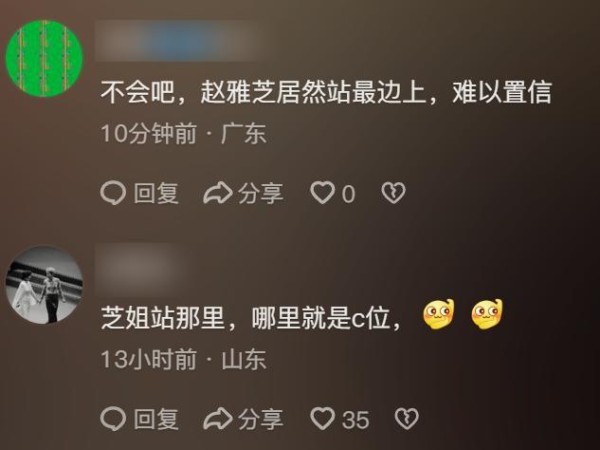Screen dimensions: 600x450
Task: Dislike the Guangdong comment with broken heart
Action: coord(393,193)
